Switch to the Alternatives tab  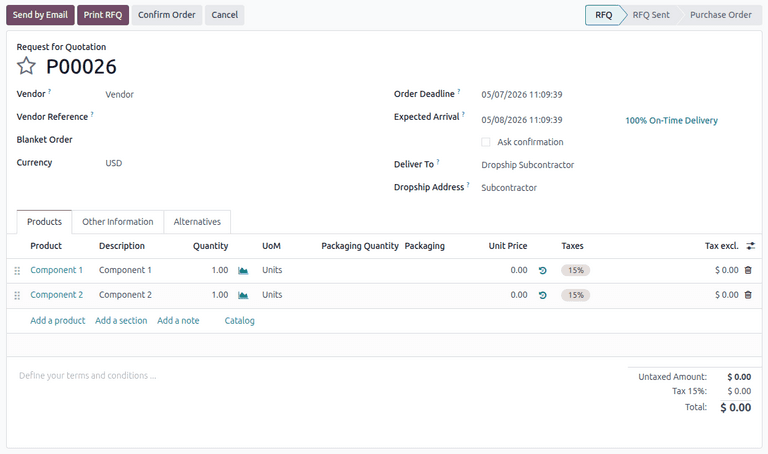pos(197,222)
